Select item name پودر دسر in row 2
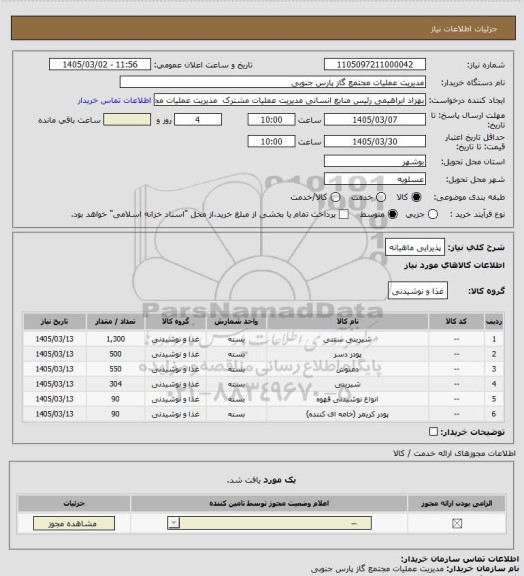 (x=347, y=354)
